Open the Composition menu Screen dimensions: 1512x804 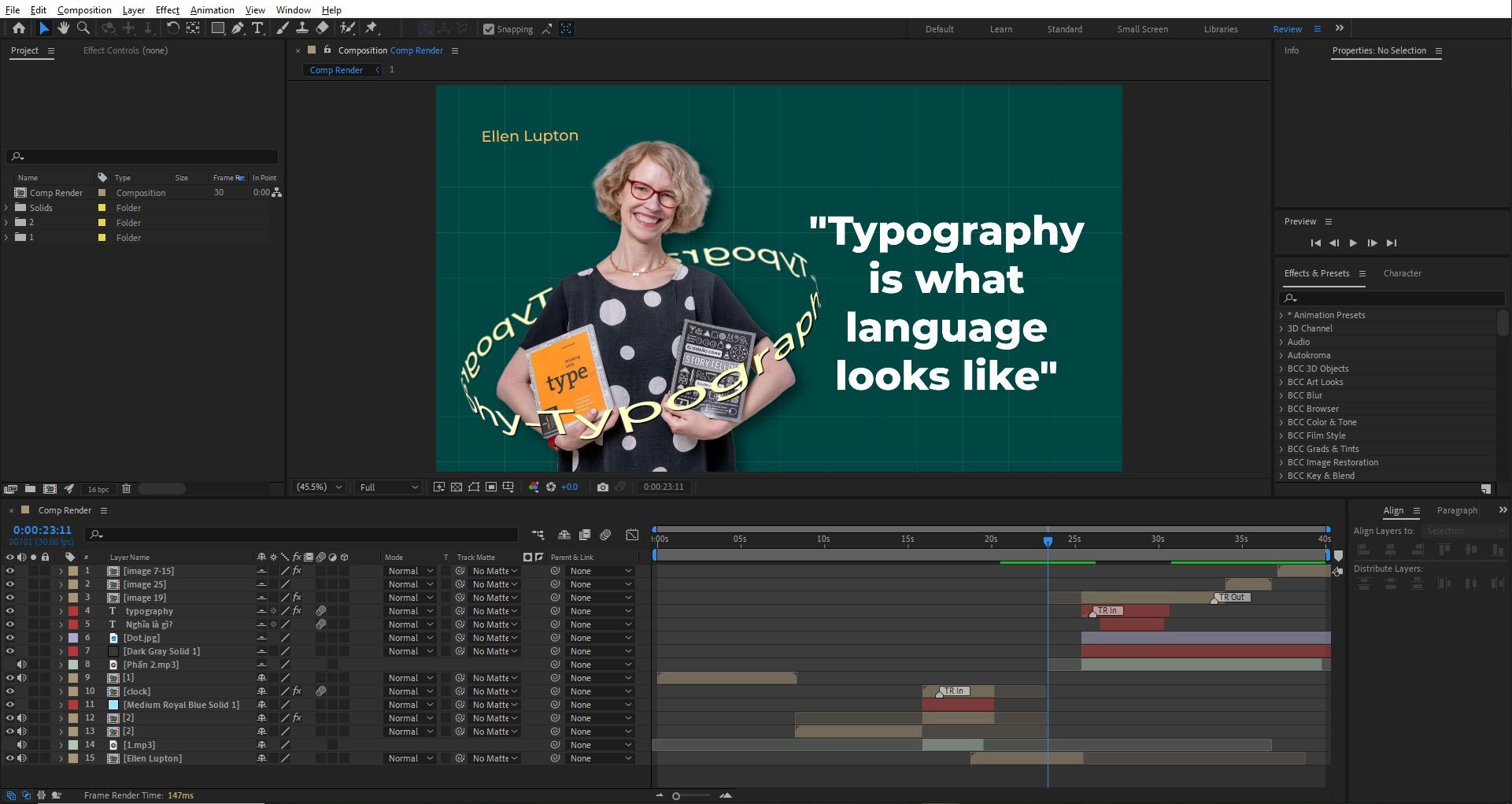pyautogui.click(x=84, y=9)
